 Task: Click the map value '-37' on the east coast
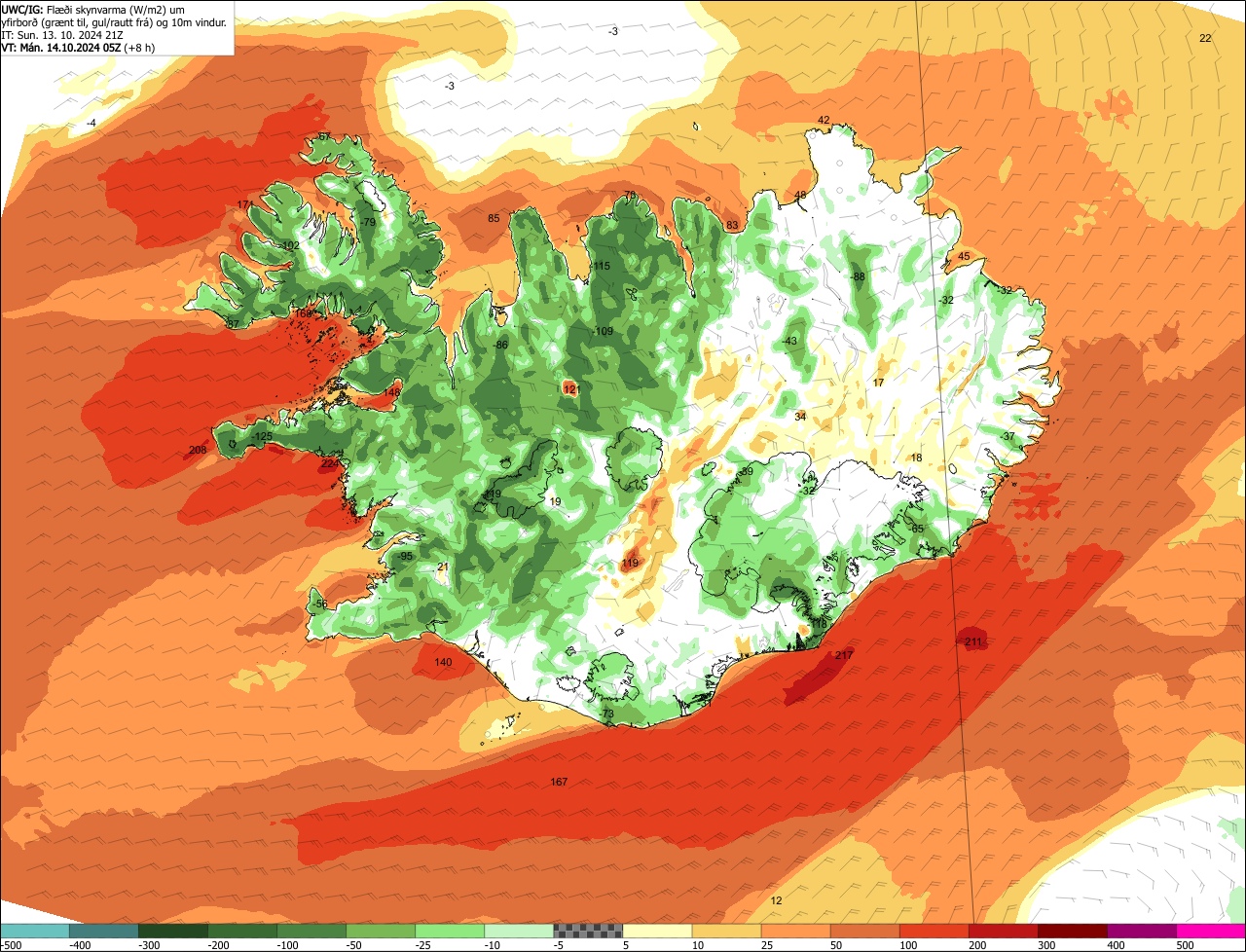(1008, 436)
